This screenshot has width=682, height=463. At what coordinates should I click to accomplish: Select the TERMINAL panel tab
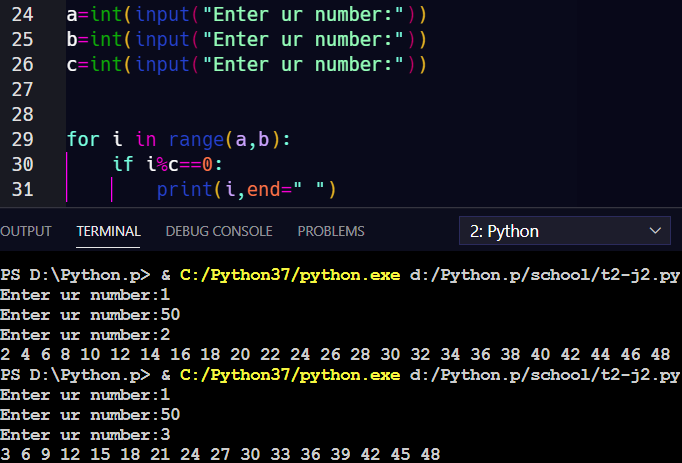tap(108, 231)
